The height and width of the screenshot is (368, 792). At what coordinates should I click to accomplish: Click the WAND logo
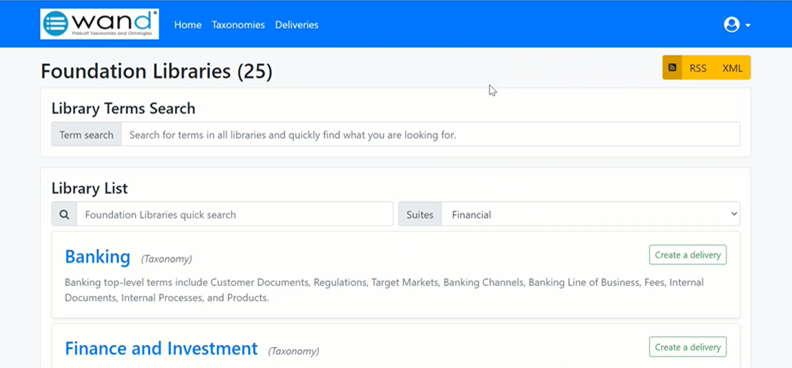coord(100,24)
